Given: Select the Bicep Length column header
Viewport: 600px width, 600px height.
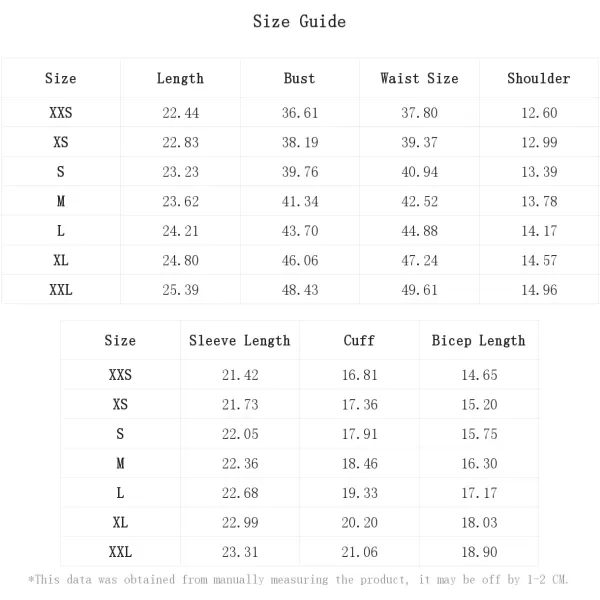Looking at the screenshot, I should tap(478, 341).
